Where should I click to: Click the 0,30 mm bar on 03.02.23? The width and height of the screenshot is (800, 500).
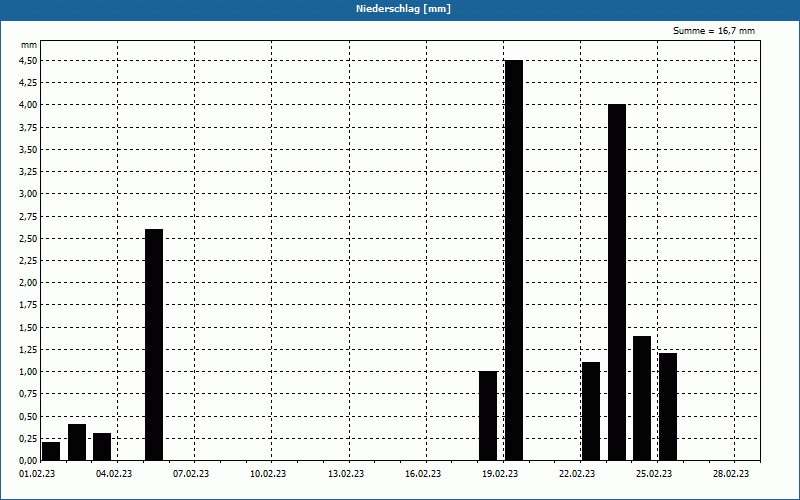click(102, 446)
